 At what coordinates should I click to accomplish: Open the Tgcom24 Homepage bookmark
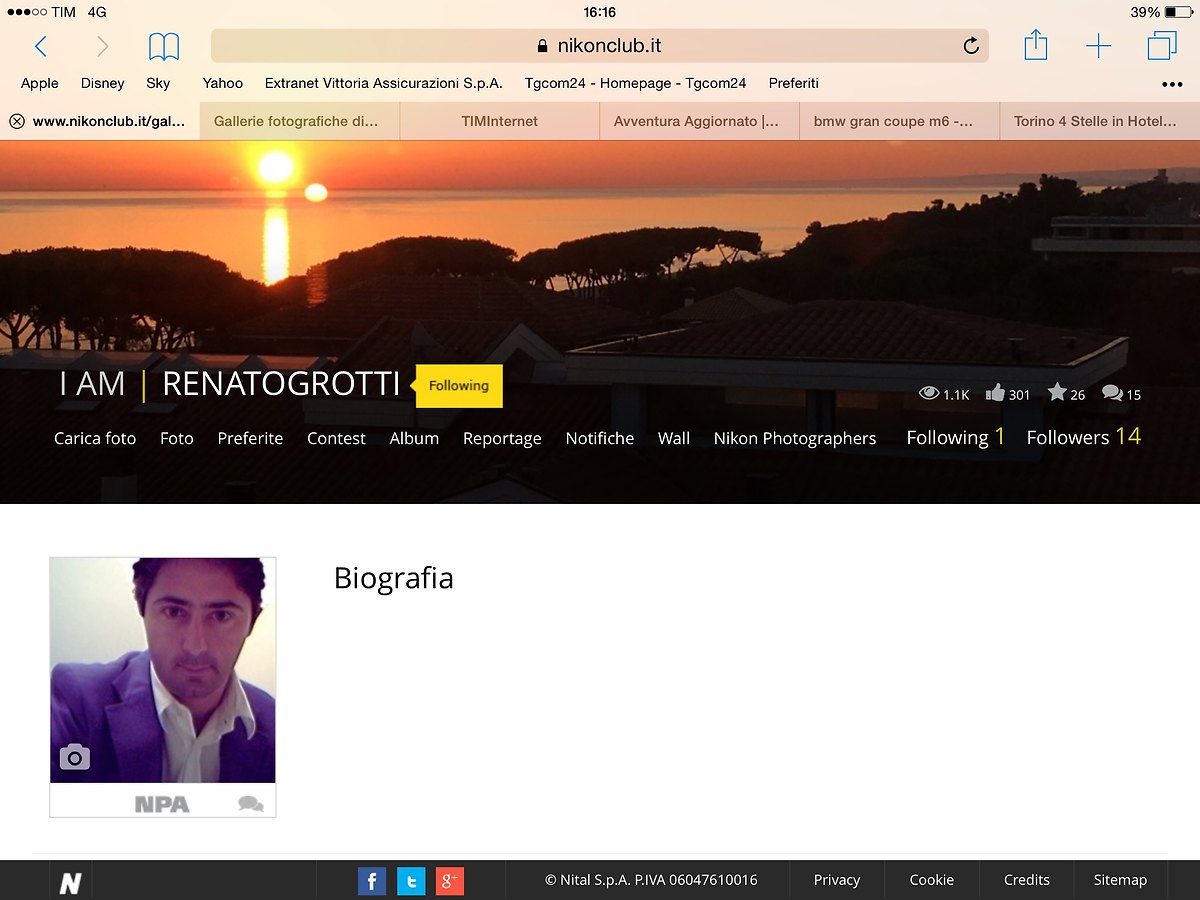click(636, 83)
